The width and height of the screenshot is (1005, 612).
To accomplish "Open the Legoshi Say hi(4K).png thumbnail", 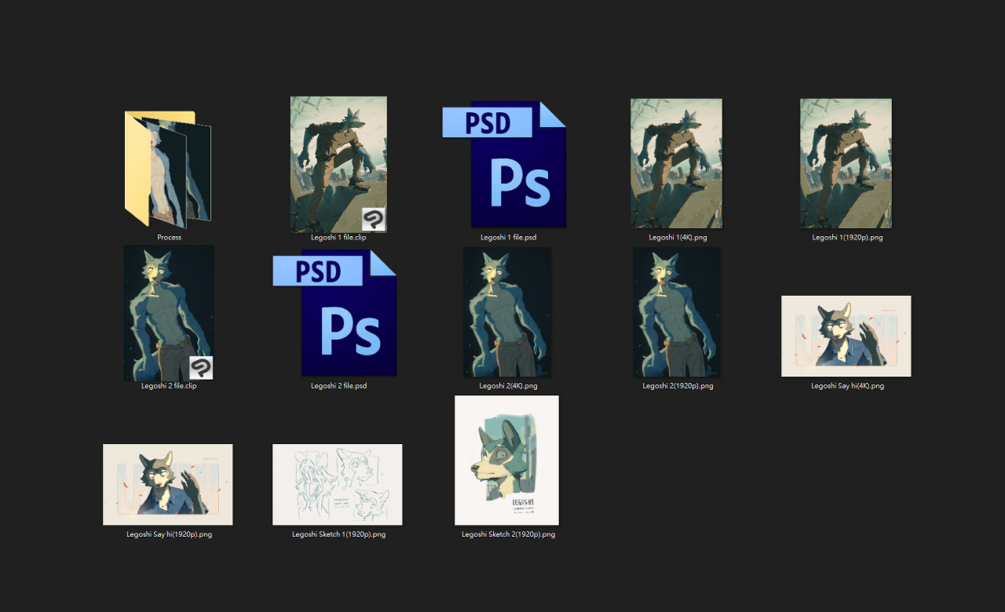I will [x=846, y=336].
